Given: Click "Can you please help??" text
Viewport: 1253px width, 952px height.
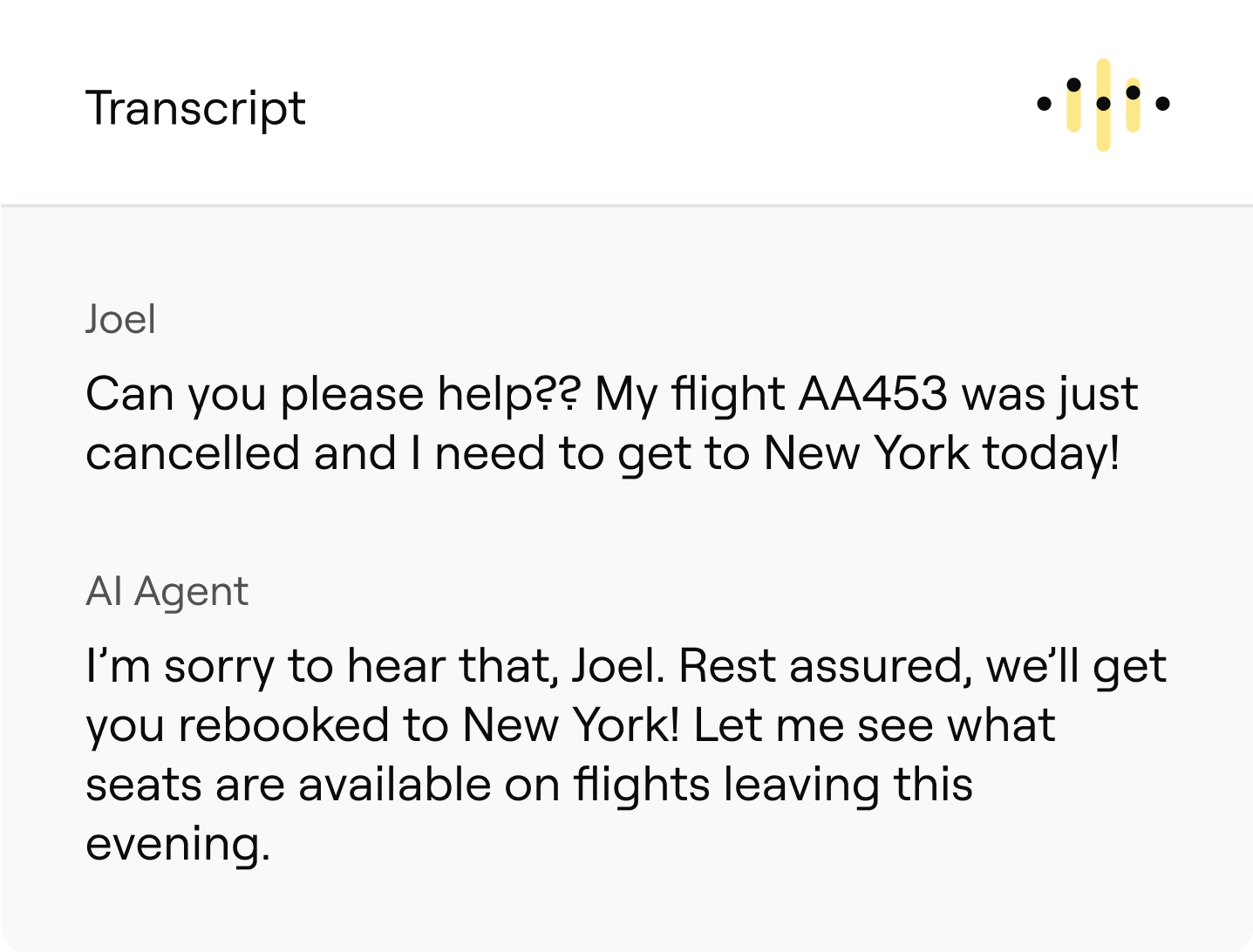Looking at the screenshot, I should pos(332,394).
